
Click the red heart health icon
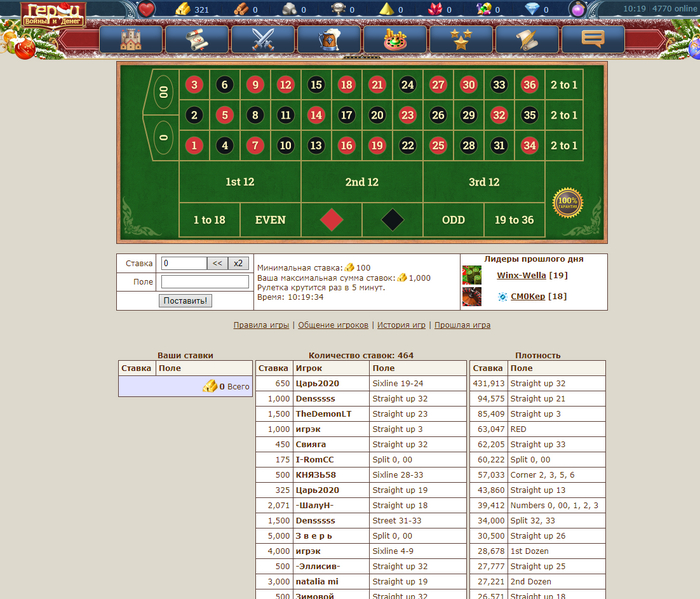[146, 9]
